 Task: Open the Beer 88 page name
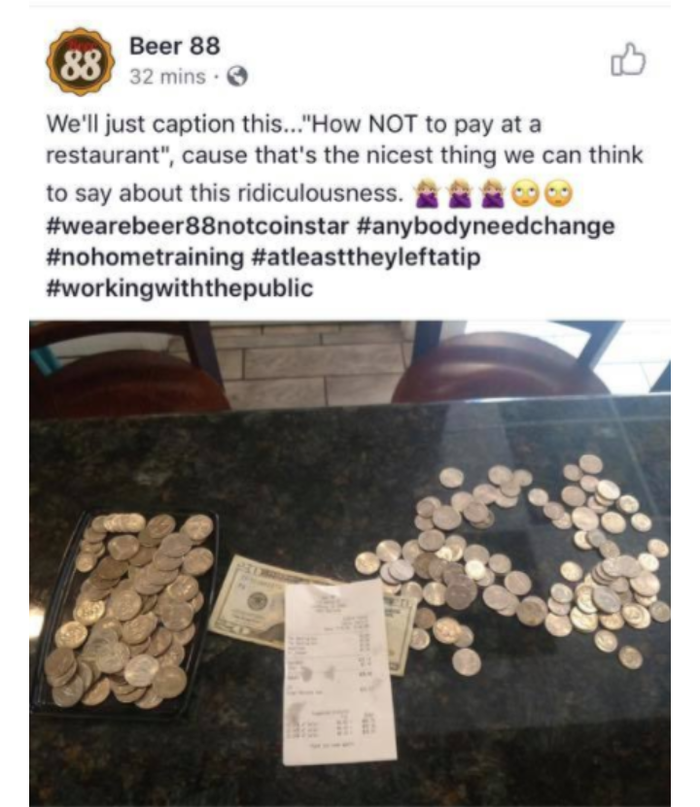[174, 46]
